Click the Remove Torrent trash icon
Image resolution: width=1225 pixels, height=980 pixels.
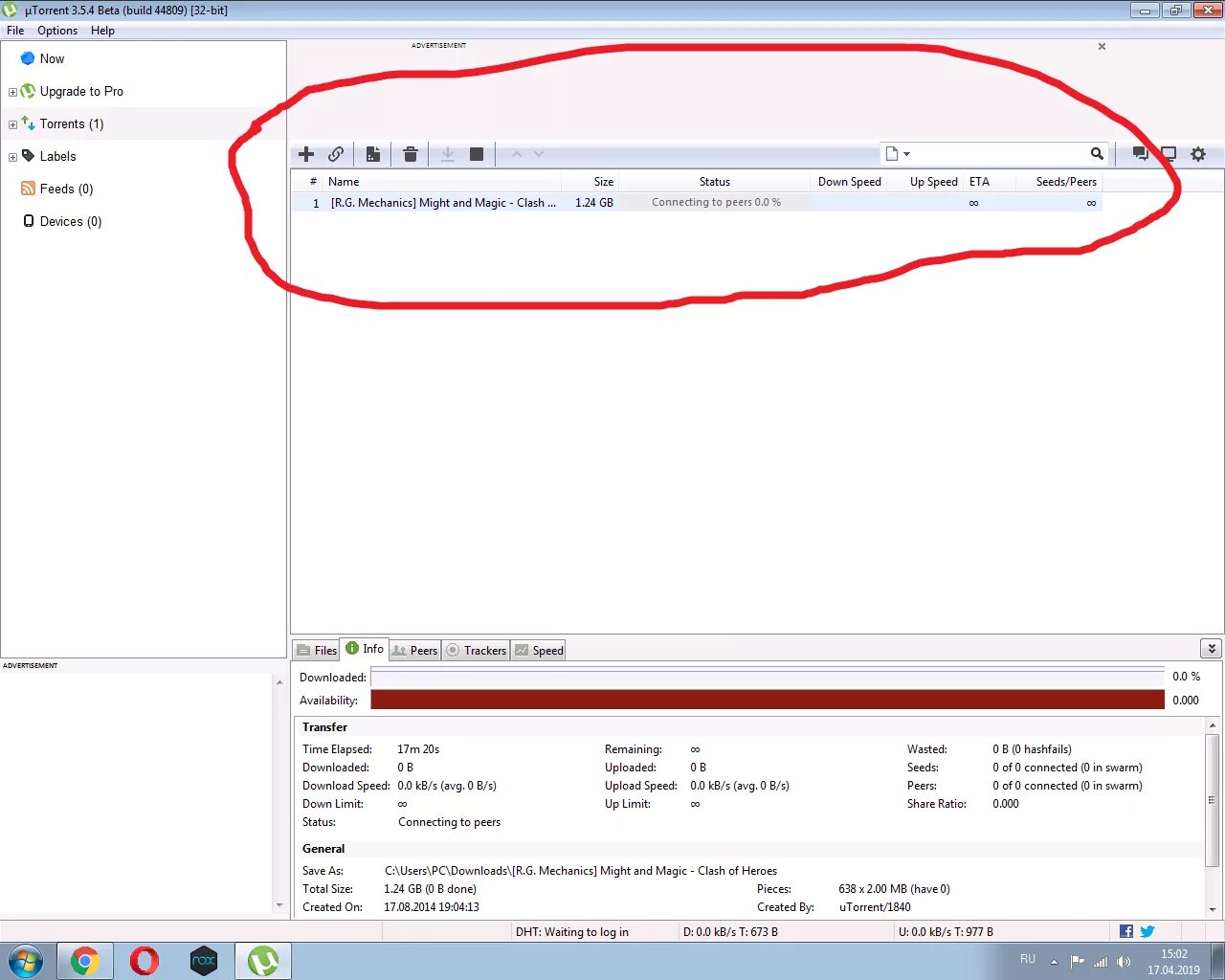point(411,154)
